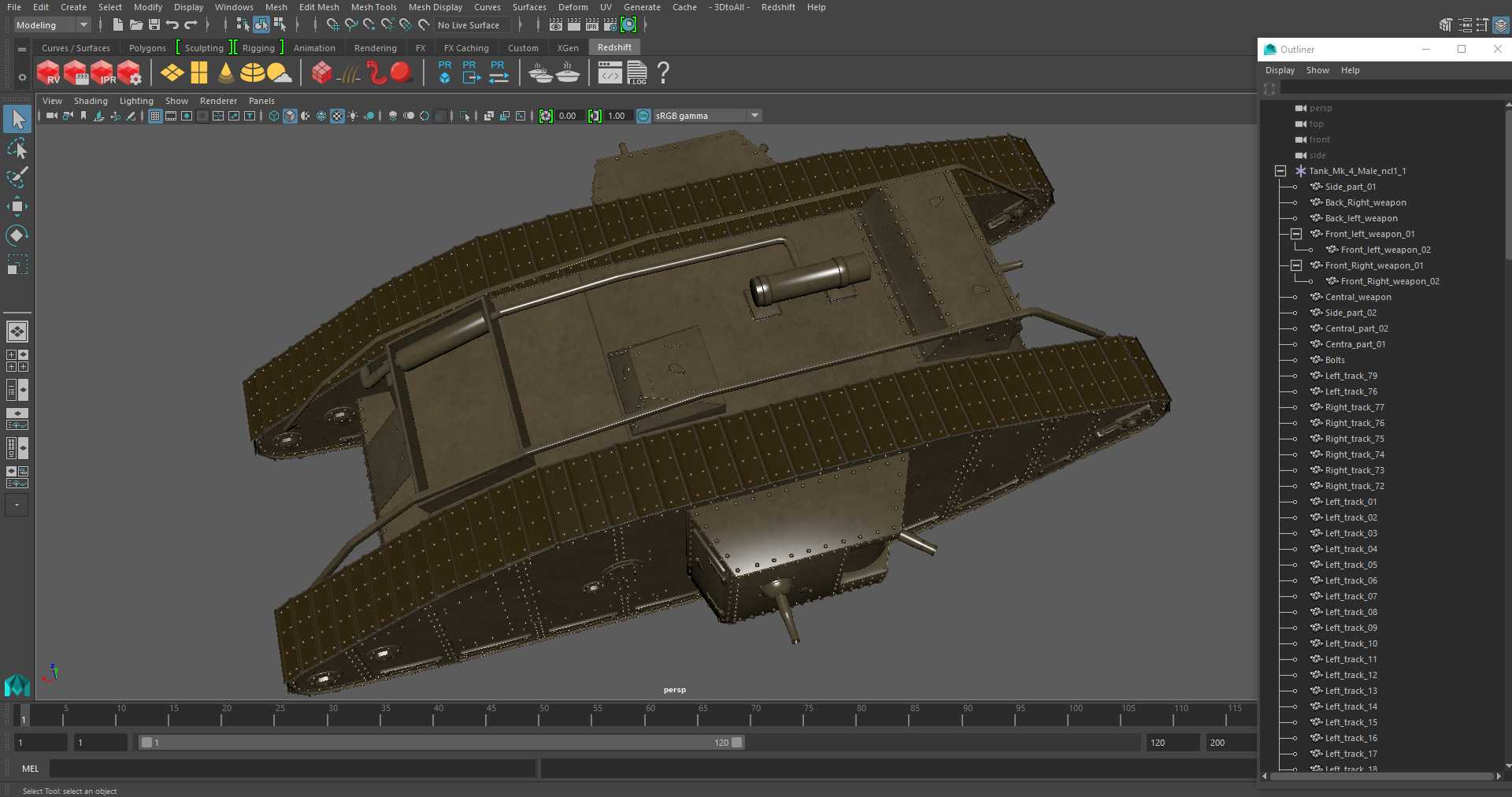Switch to the Polygons shelf tab

(x=147, y=48)
